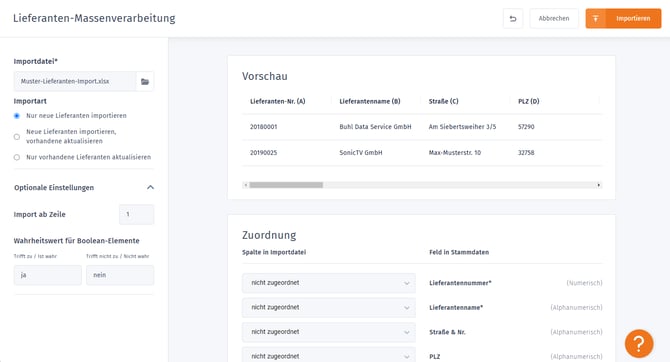Click the Wahrheitswert für Boolean-Elemente label

[76, 241]
